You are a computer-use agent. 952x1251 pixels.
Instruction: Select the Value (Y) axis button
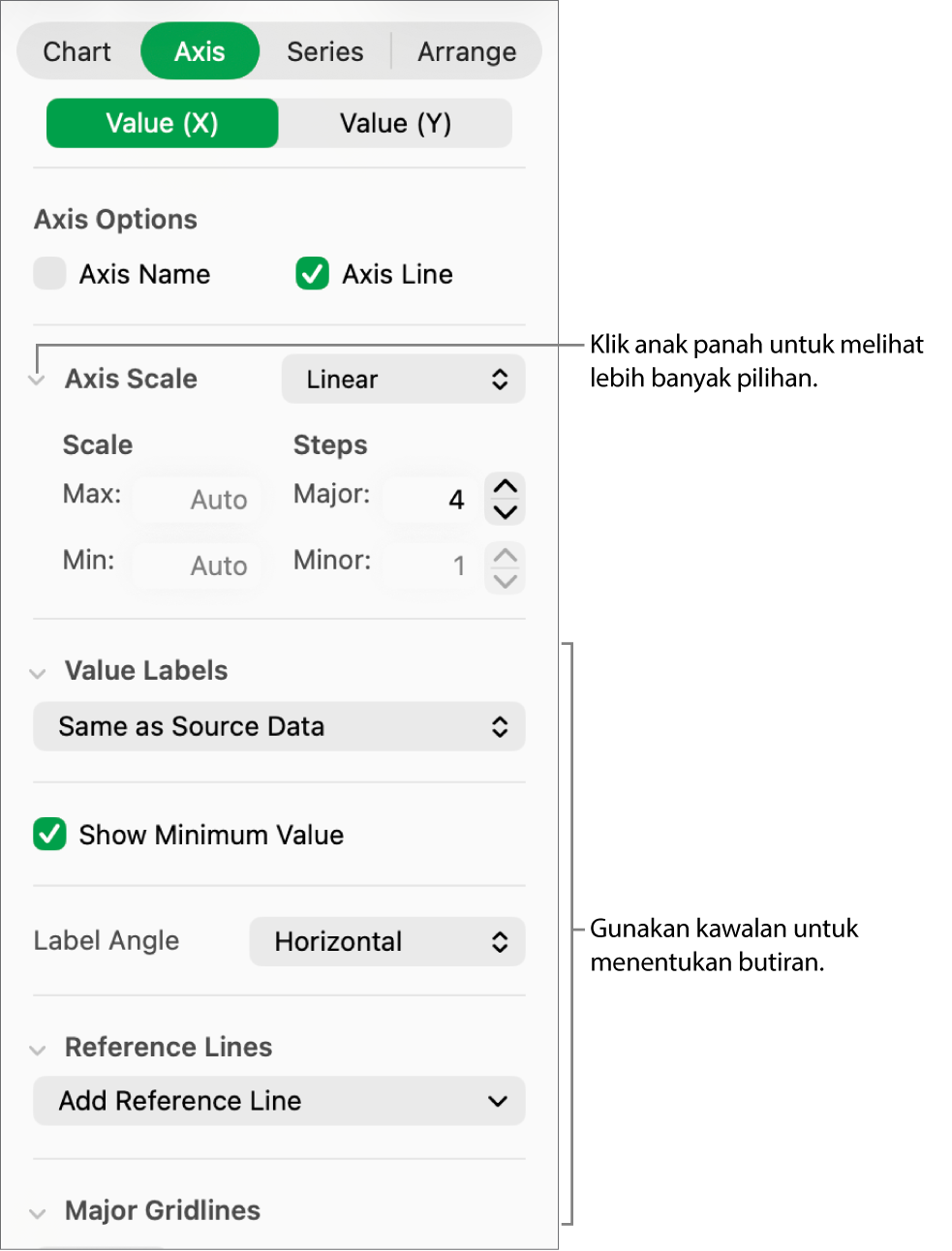coord(395,124)
